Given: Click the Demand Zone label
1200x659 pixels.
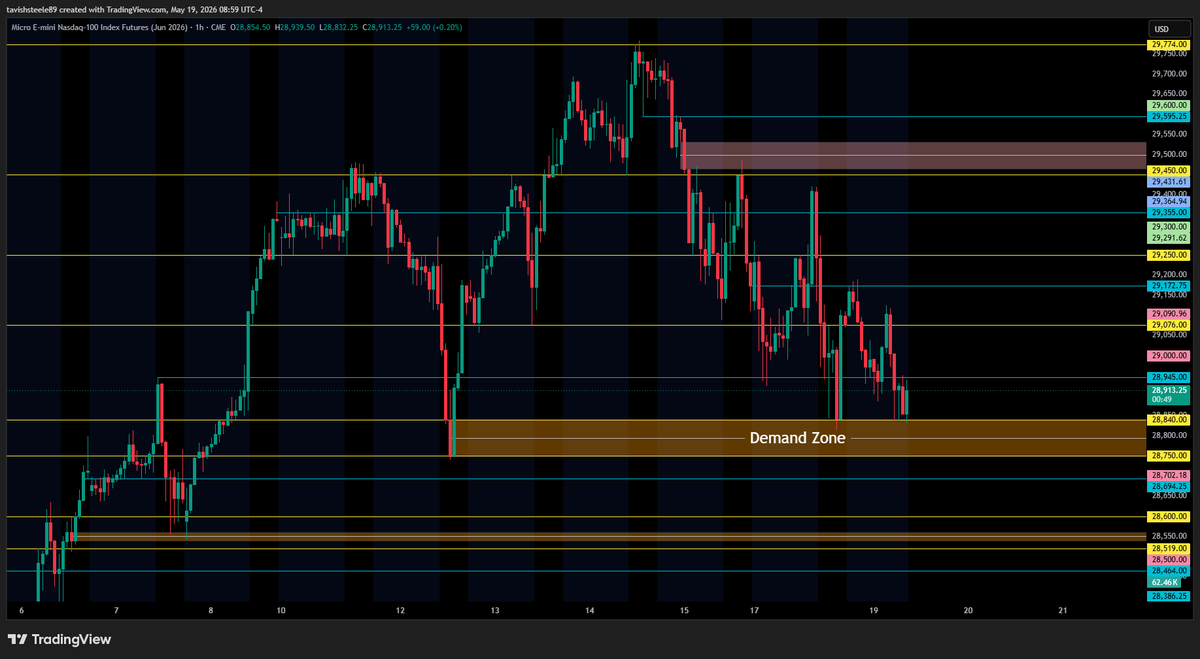Looking at the screenshot, I should (x=797, y=438).
